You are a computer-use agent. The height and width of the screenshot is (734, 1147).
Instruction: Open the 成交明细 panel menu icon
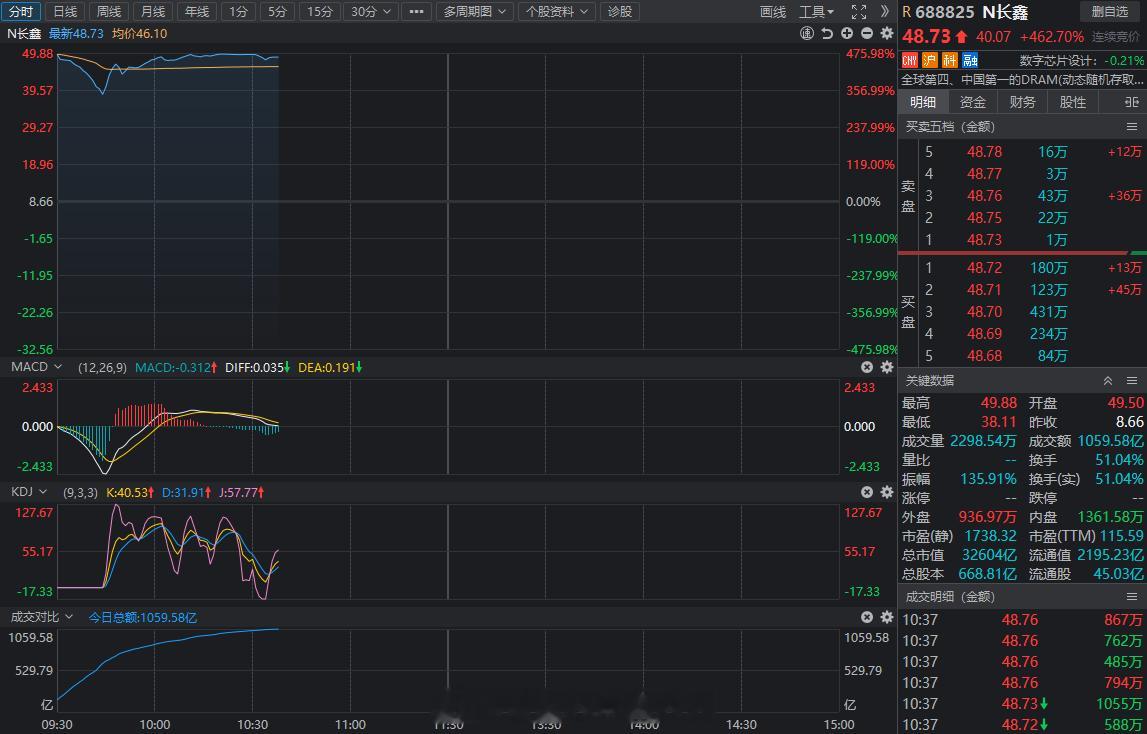click(x=1132, y=596)
